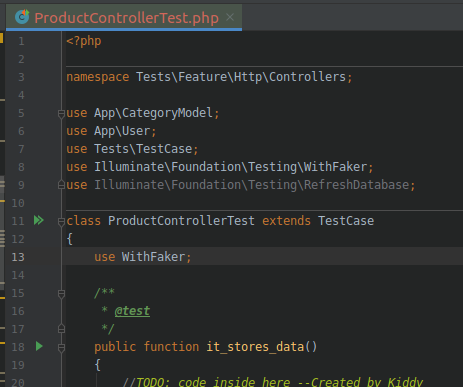463x387 pixels.
Task: Click unused RefreshDatabase import text
Action: click(x=252, y=185)
